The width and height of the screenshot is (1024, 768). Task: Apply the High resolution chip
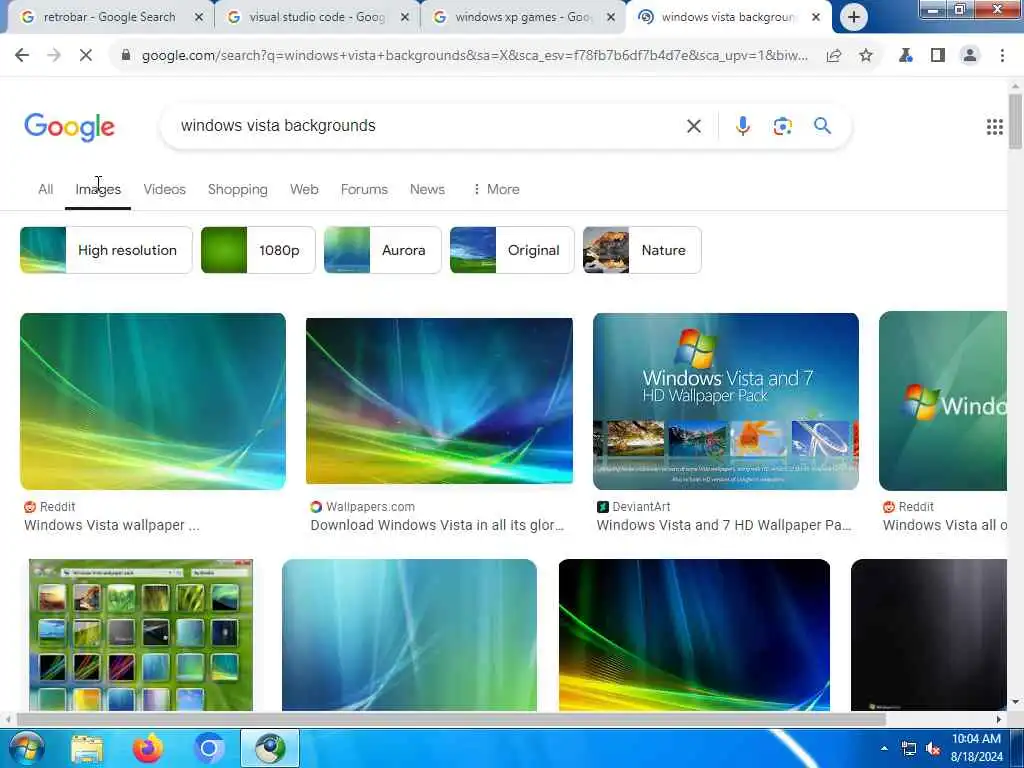(106, 250)
